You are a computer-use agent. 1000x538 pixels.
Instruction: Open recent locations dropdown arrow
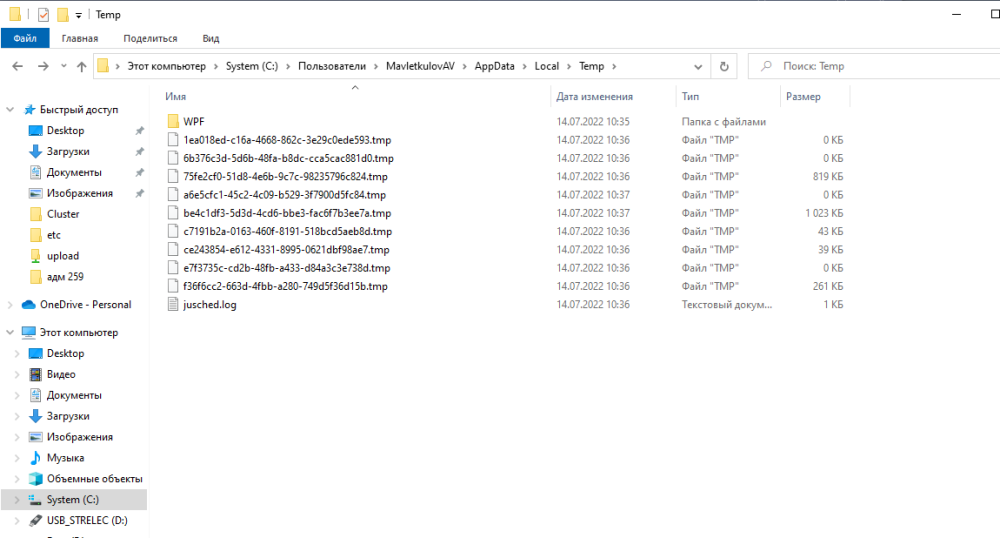[63, 66]
